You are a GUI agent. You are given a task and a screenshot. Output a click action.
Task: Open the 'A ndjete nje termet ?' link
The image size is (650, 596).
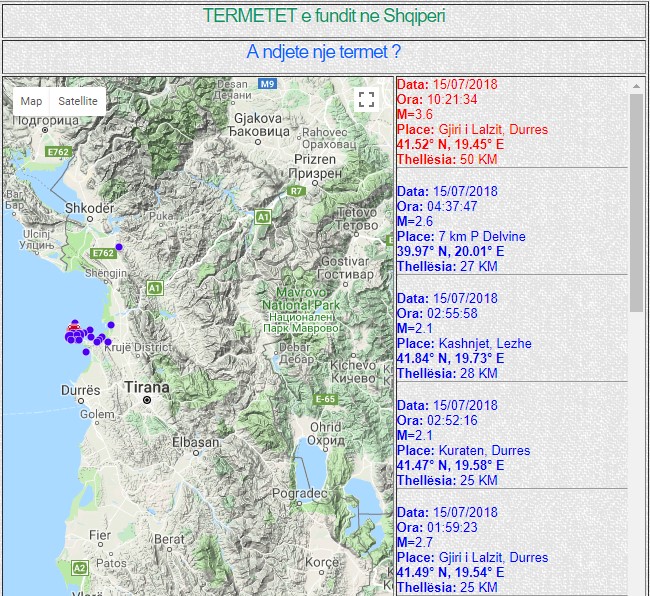click(x=324, y=52)
